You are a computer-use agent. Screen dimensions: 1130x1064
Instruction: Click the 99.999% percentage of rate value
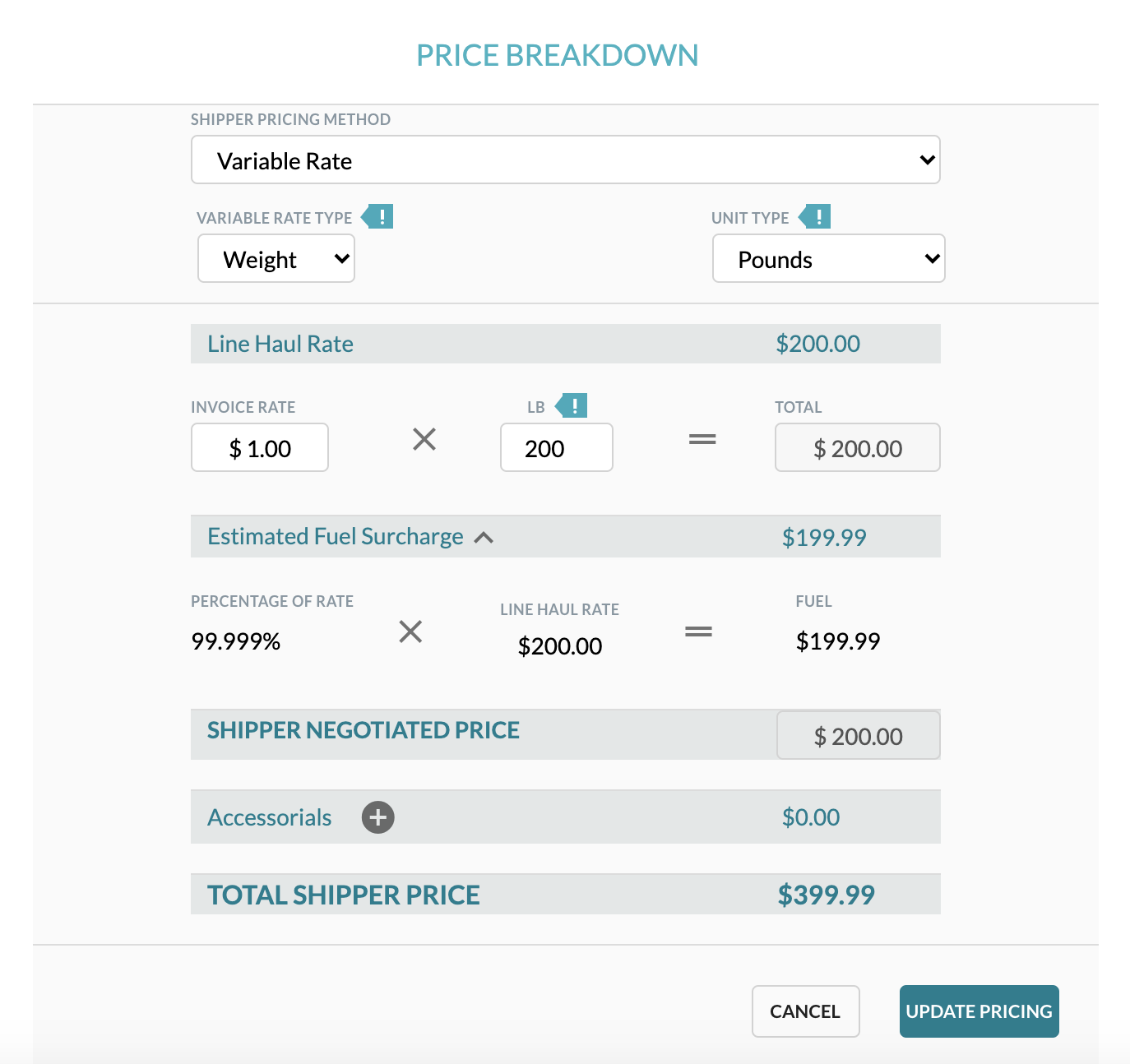coord(236,641)
